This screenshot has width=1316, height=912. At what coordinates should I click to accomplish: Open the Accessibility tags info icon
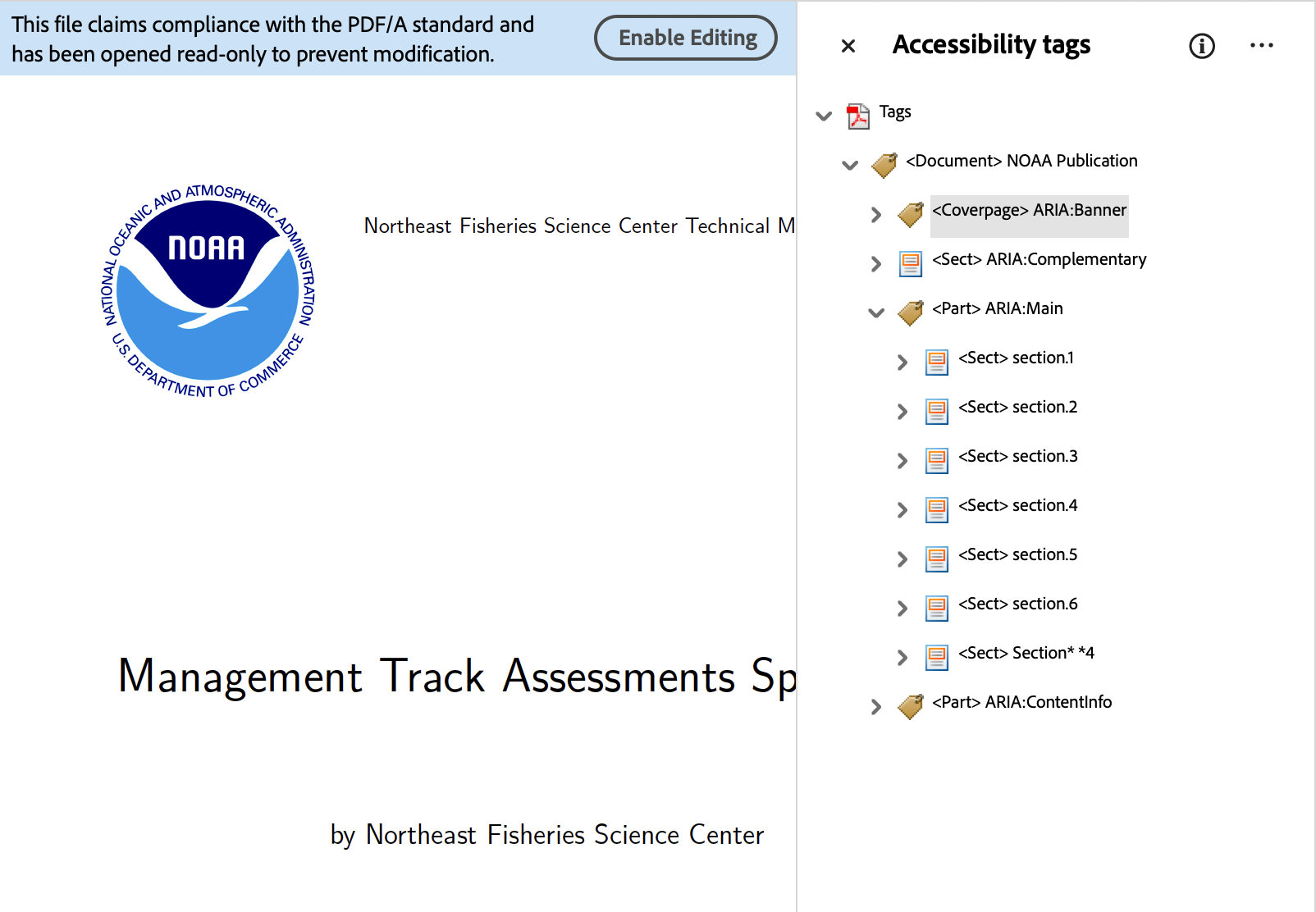point(1201,46)
